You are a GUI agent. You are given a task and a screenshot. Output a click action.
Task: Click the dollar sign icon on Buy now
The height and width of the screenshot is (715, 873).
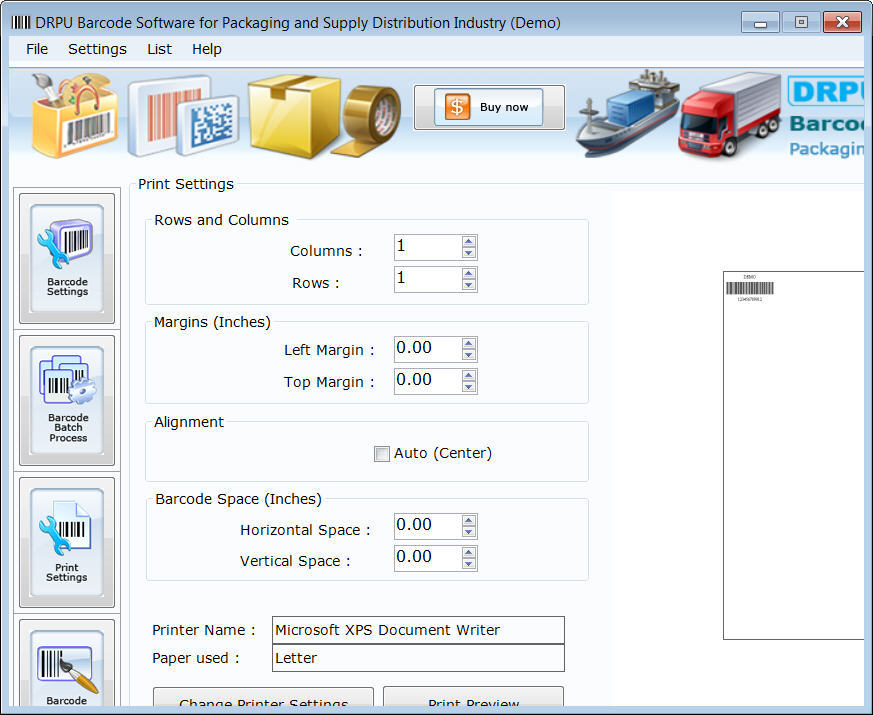point(457,107)
